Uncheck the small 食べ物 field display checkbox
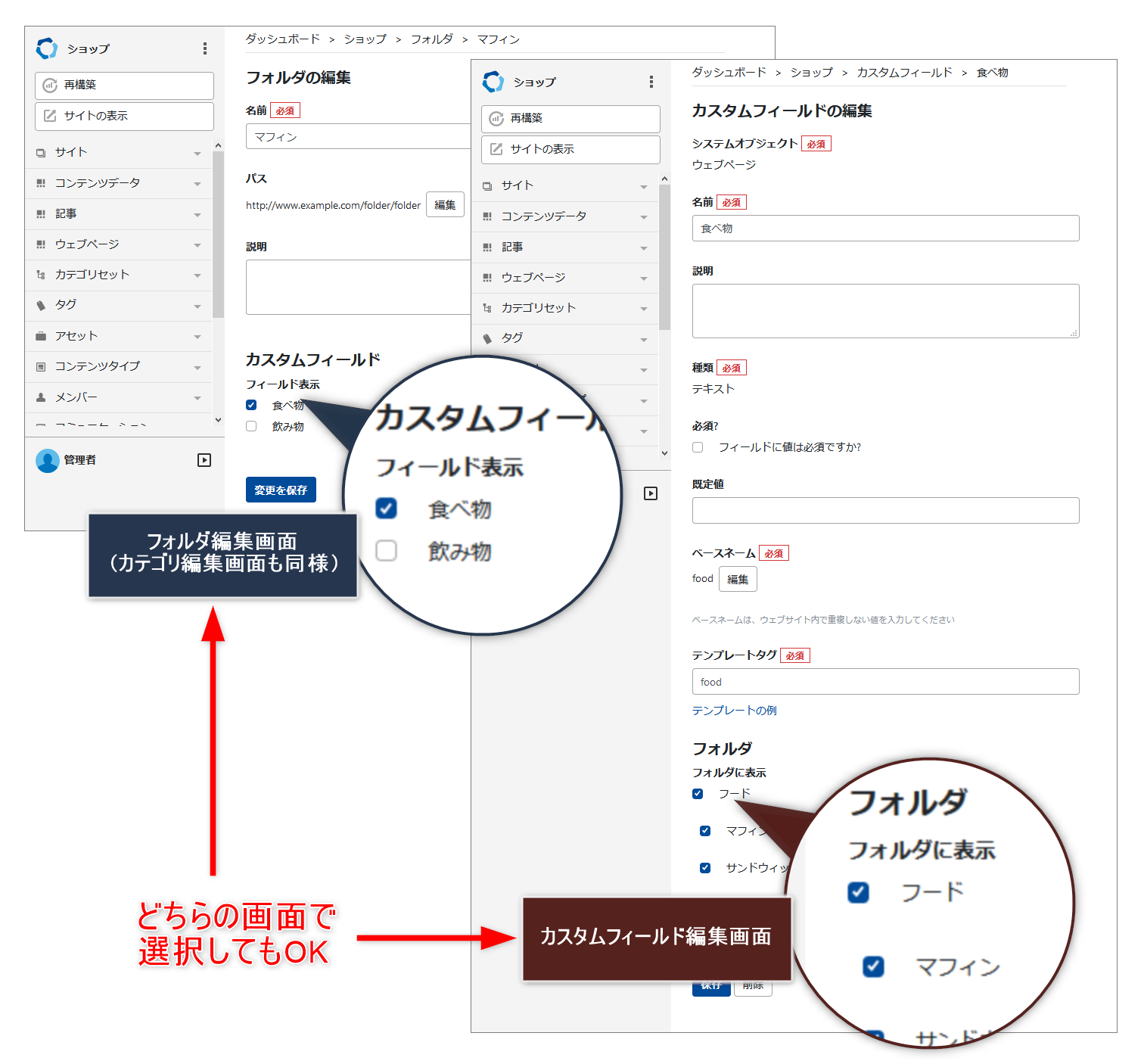 tap(251, 405)
